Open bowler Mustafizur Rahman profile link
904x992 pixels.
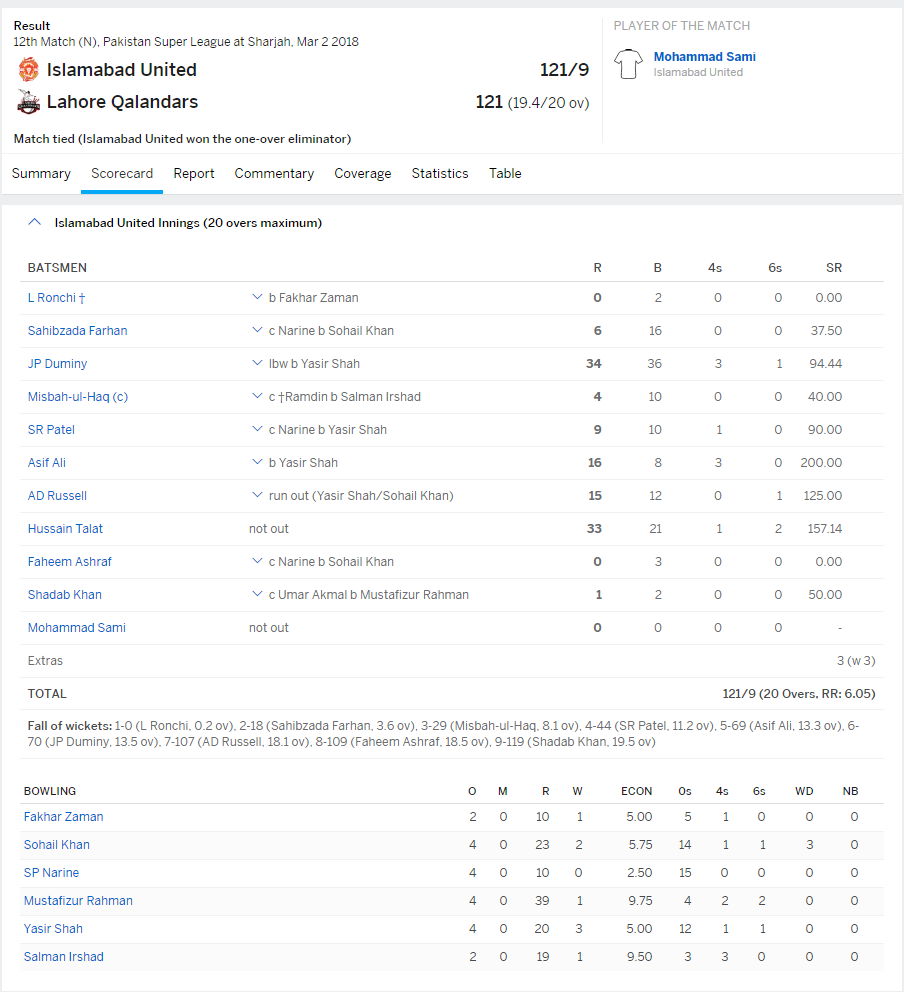[x=78, y=901]
